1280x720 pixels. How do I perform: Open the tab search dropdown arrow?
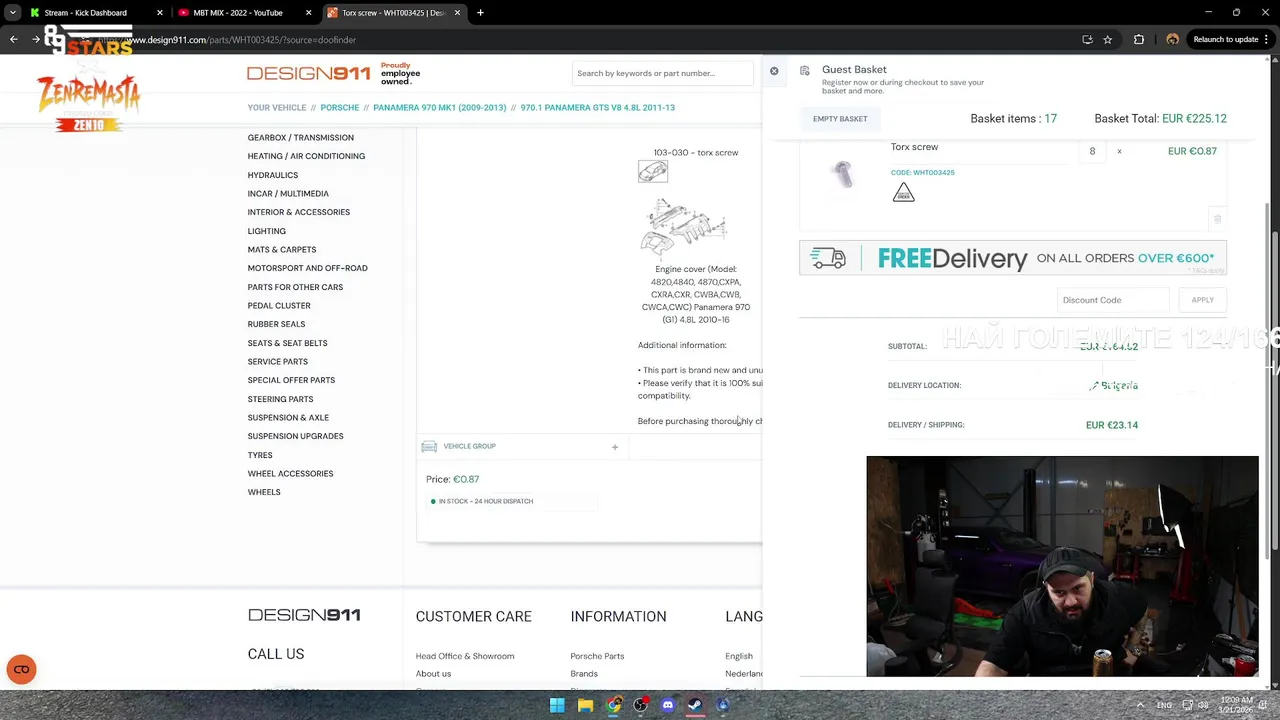point(12,13)
